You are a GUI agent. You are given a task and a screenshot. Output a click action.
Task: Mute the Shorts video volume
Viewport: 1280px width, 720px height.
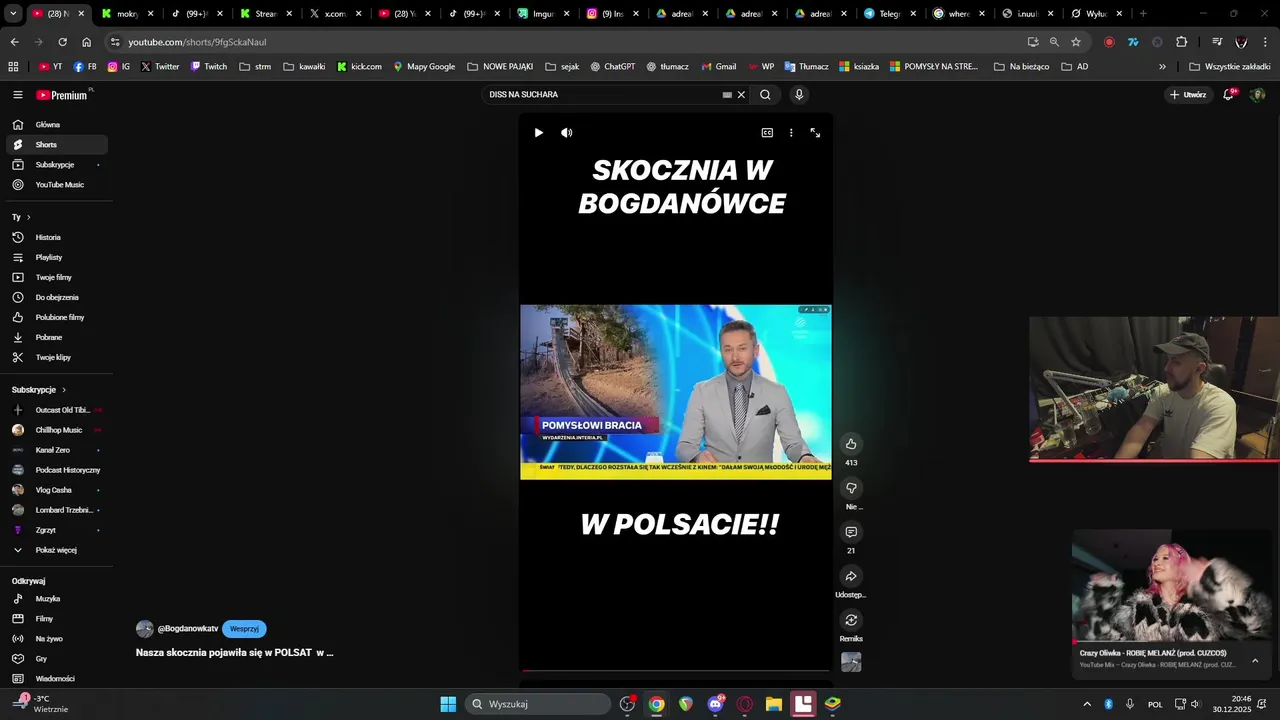click(567, 133)
